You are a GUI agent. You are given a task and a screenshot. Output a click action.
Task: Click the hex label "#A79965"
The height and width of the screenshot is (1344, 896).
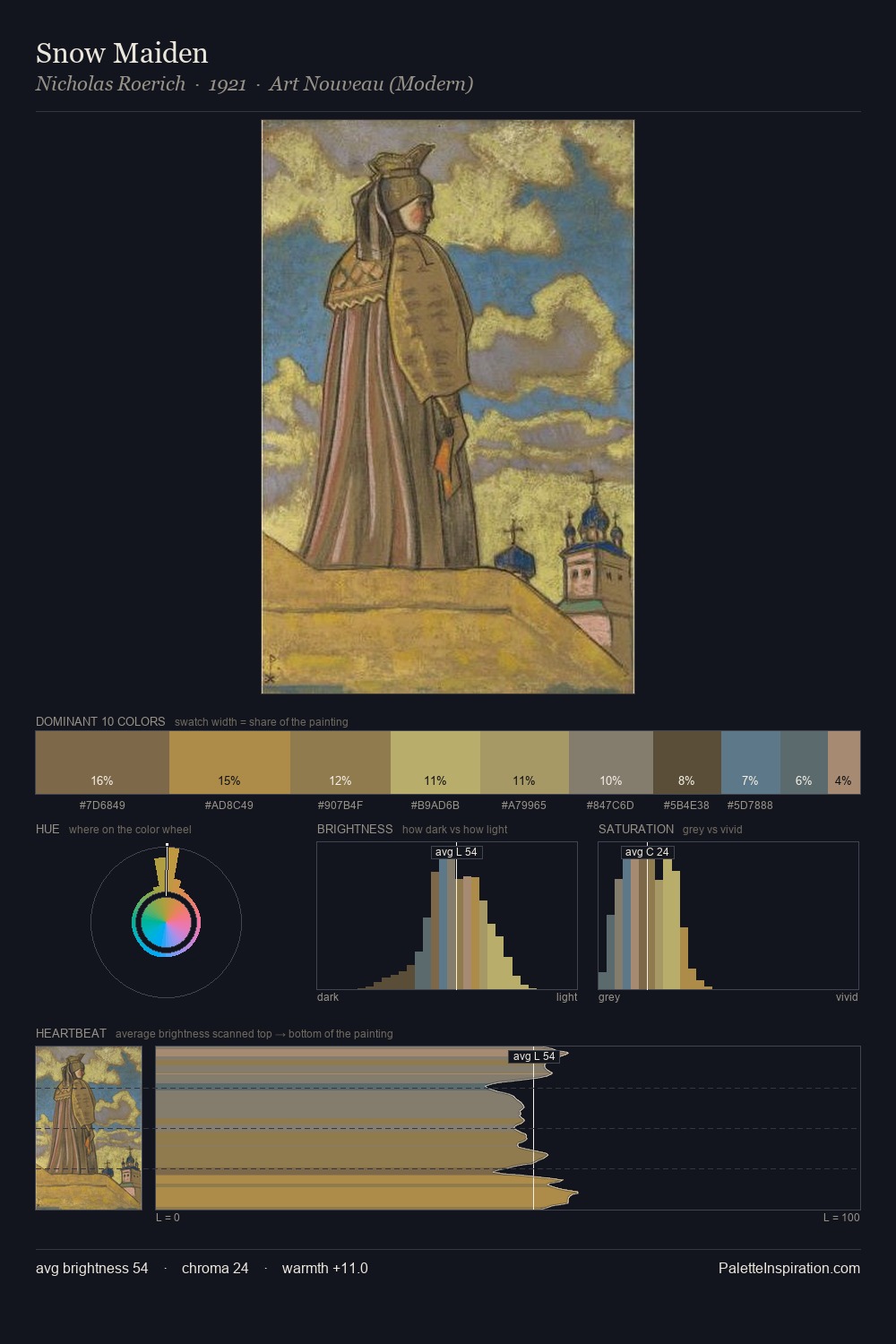[524, 805]
